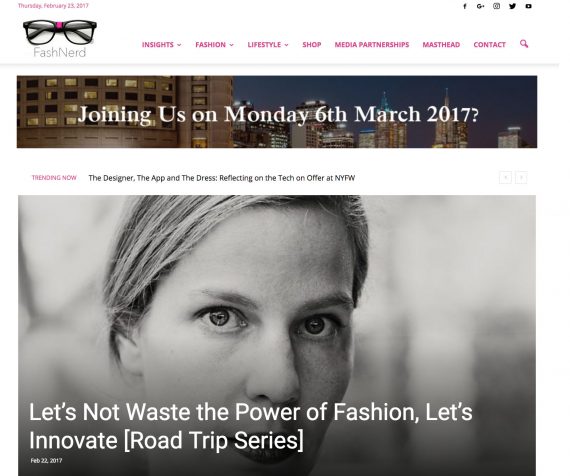The height and width of the screenshot is (476, 570).
Task: Click the search magnifier icon
Action: [x=524, y=44]
